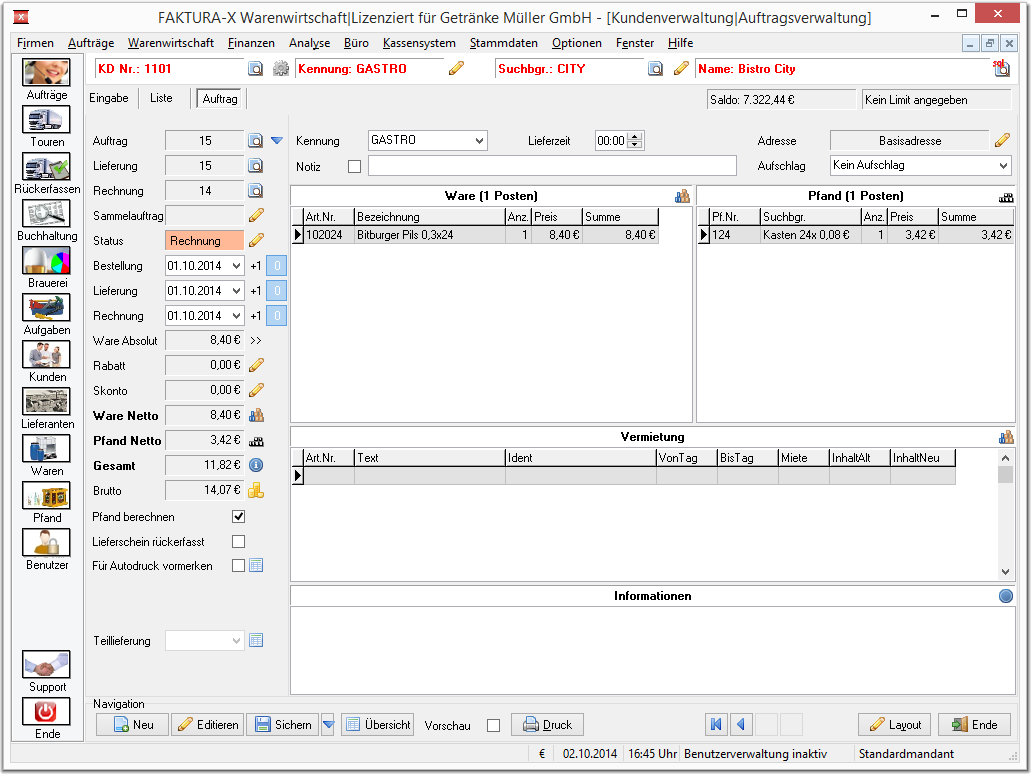Click the info icon next to Gesamt
Viewport: 1031px width, 774px height.
coord(256,465)
